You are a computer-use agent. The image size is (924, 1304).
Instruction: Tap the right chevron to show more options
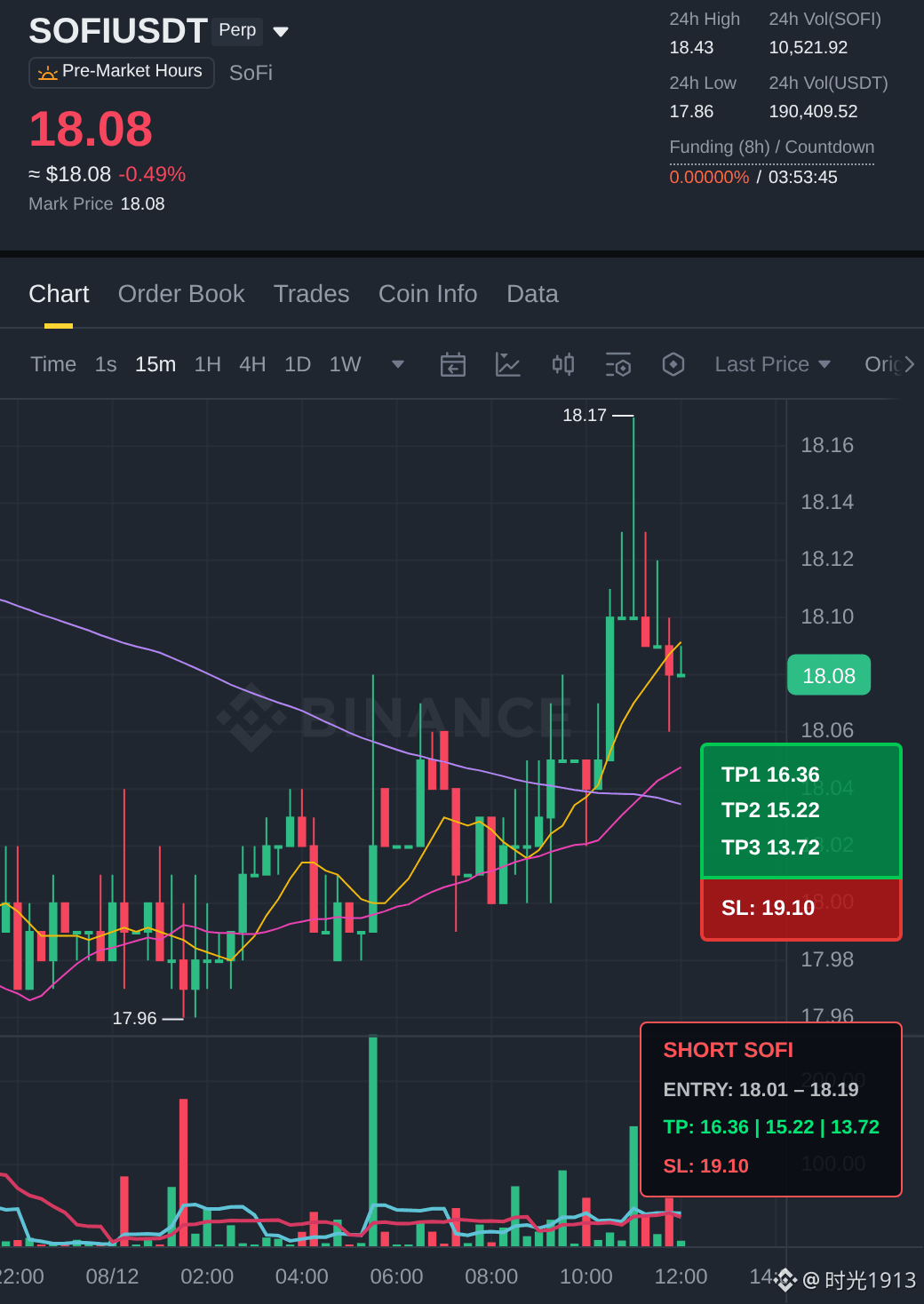[x=909, y=364]
